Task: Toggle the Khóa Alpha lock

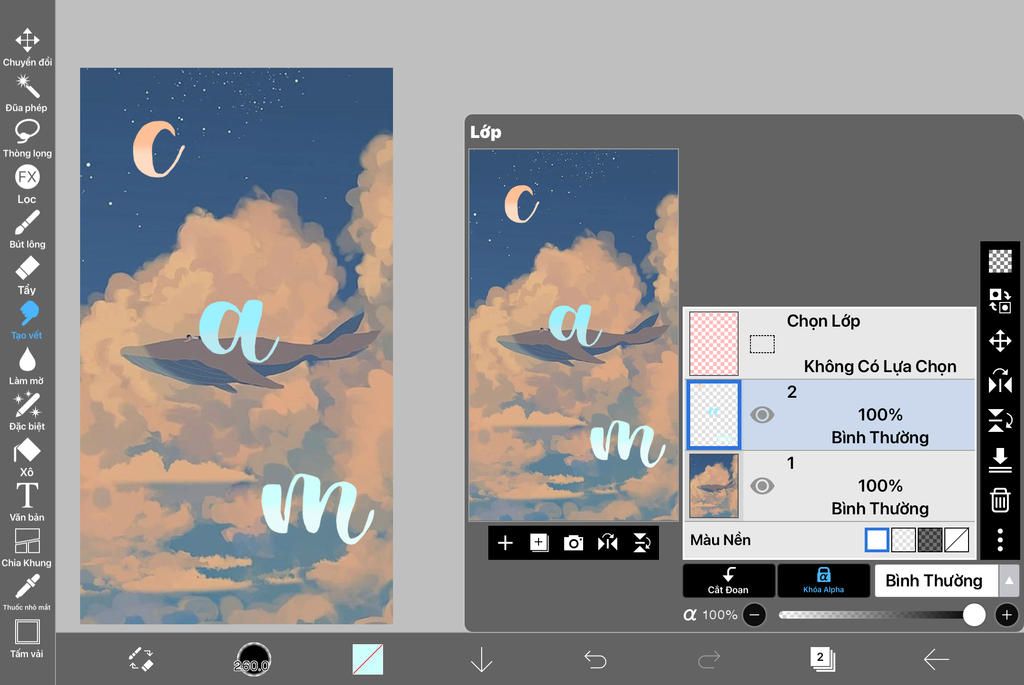Action: (x=824, y=581)
